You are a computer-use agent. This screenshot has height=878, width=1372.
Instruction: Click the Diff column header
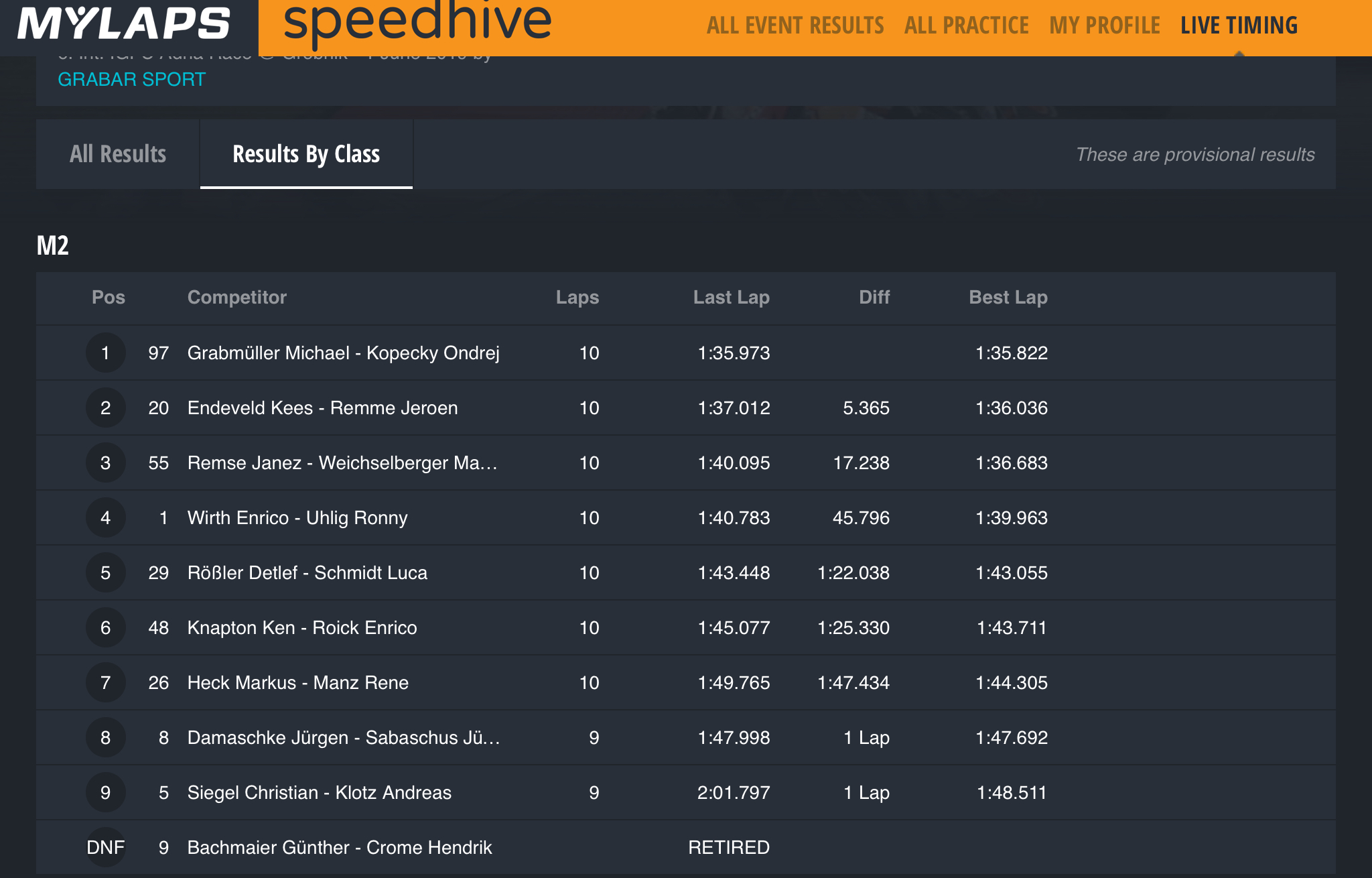(x=874, y=297)
